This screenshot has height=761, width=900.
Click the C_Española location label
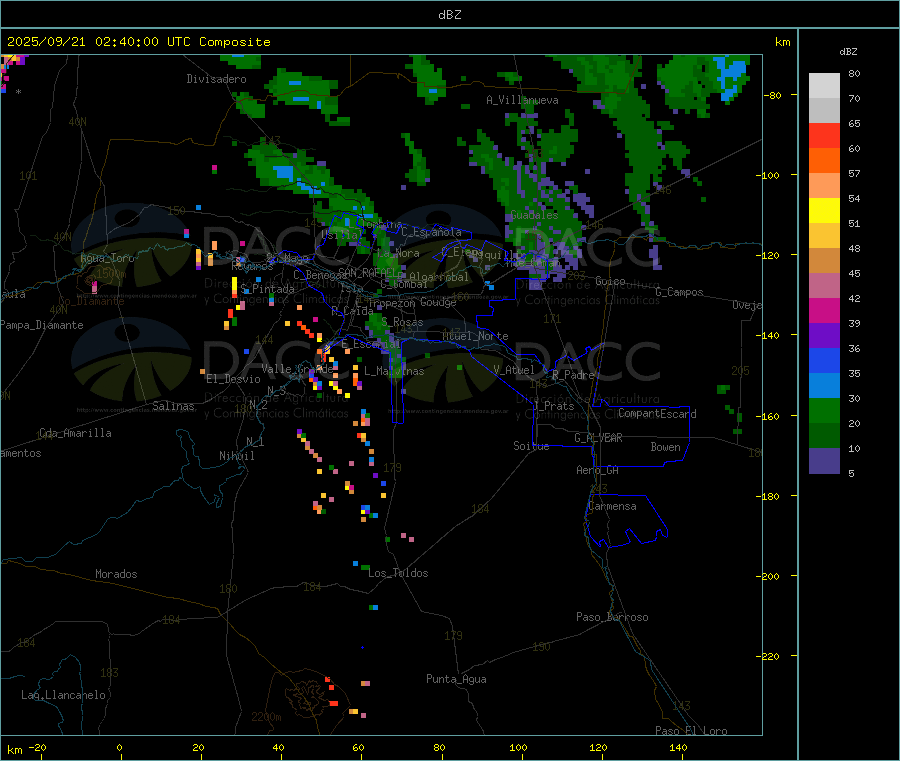[x=431, y=232]
